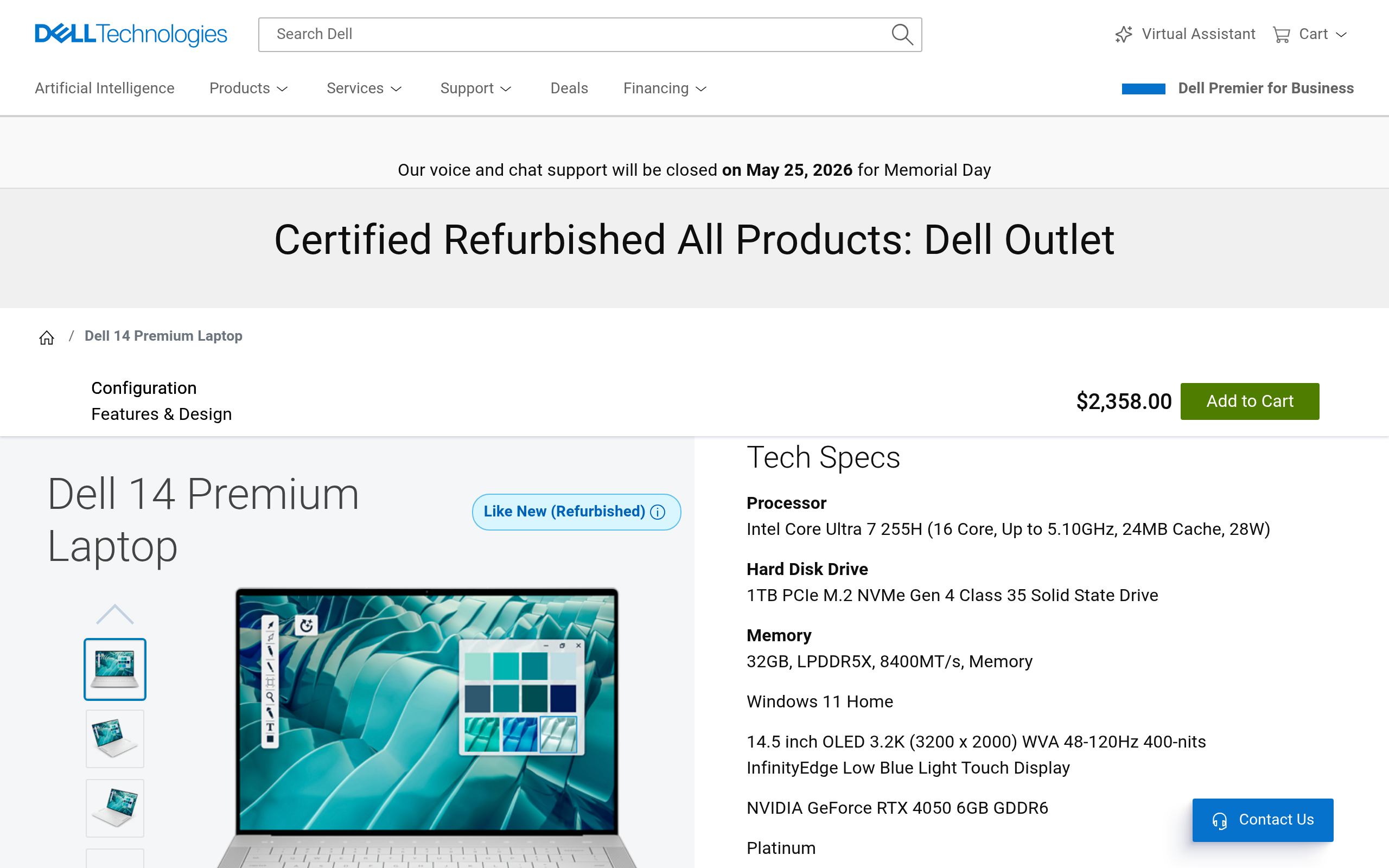The width and height of the screenshot is (1389, 868).
Task: Open the Contact Us button
Action: 1263,820
